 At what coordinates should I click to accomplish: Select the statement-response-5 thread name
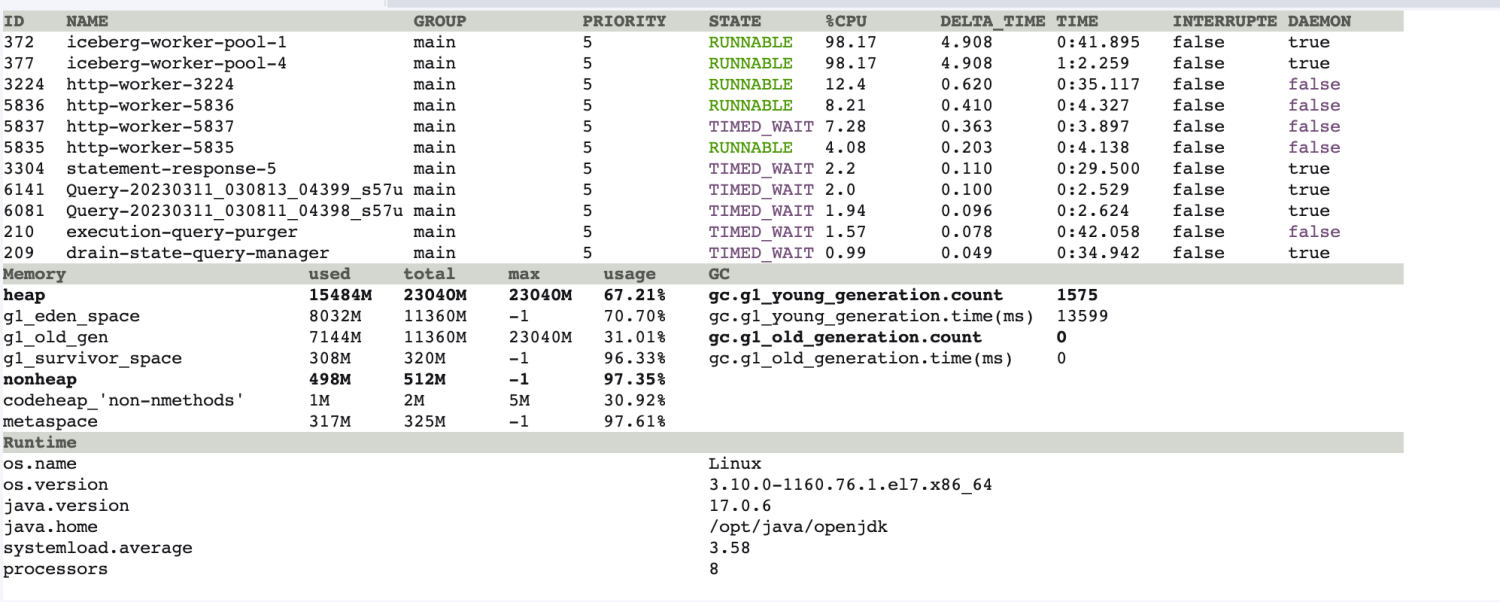pyautogui.click(x=171, y=168)
